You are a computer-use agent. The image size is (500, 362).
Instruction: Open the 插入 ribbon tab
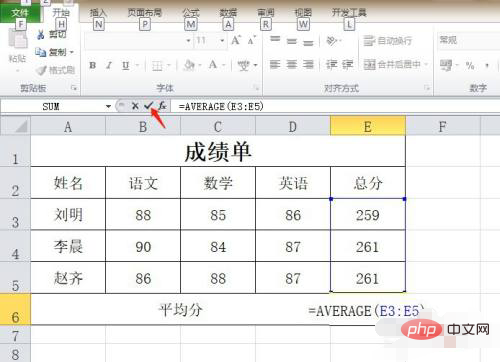(98, 13)
